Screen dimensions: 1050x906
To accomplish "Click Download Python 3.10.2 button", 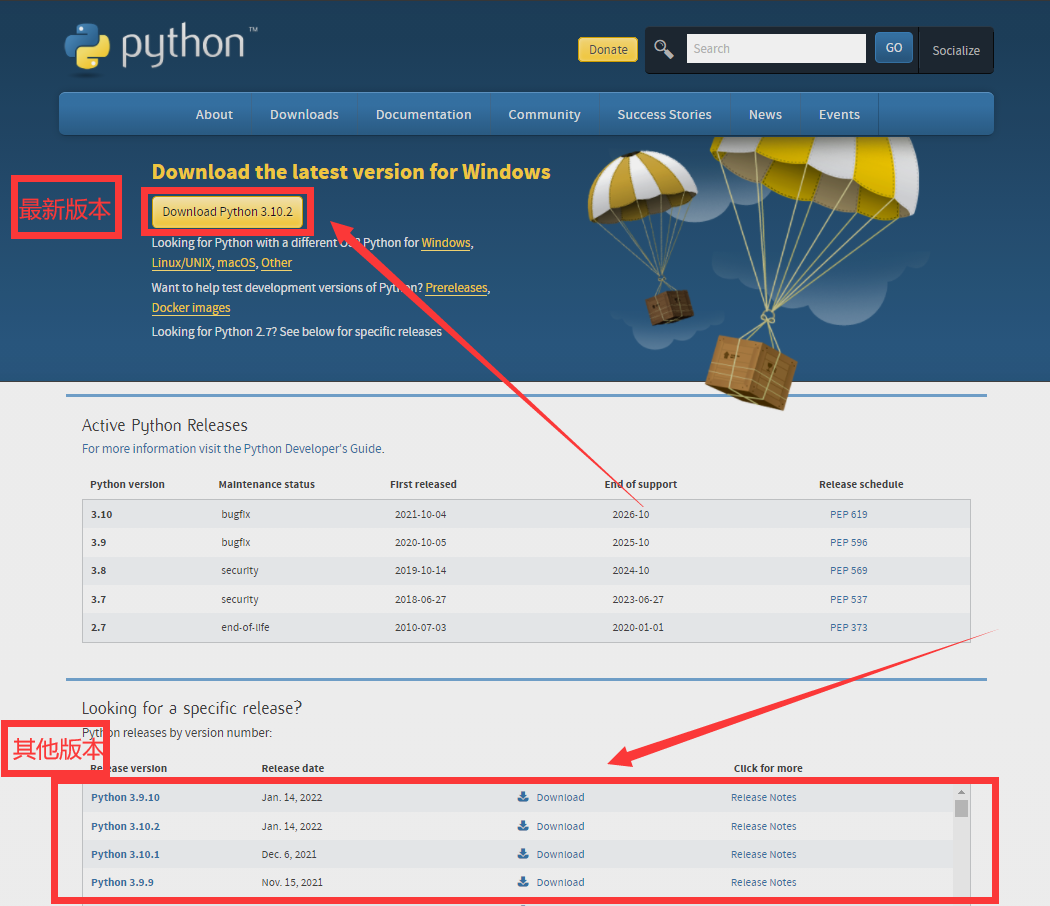I will coord(228,212).
